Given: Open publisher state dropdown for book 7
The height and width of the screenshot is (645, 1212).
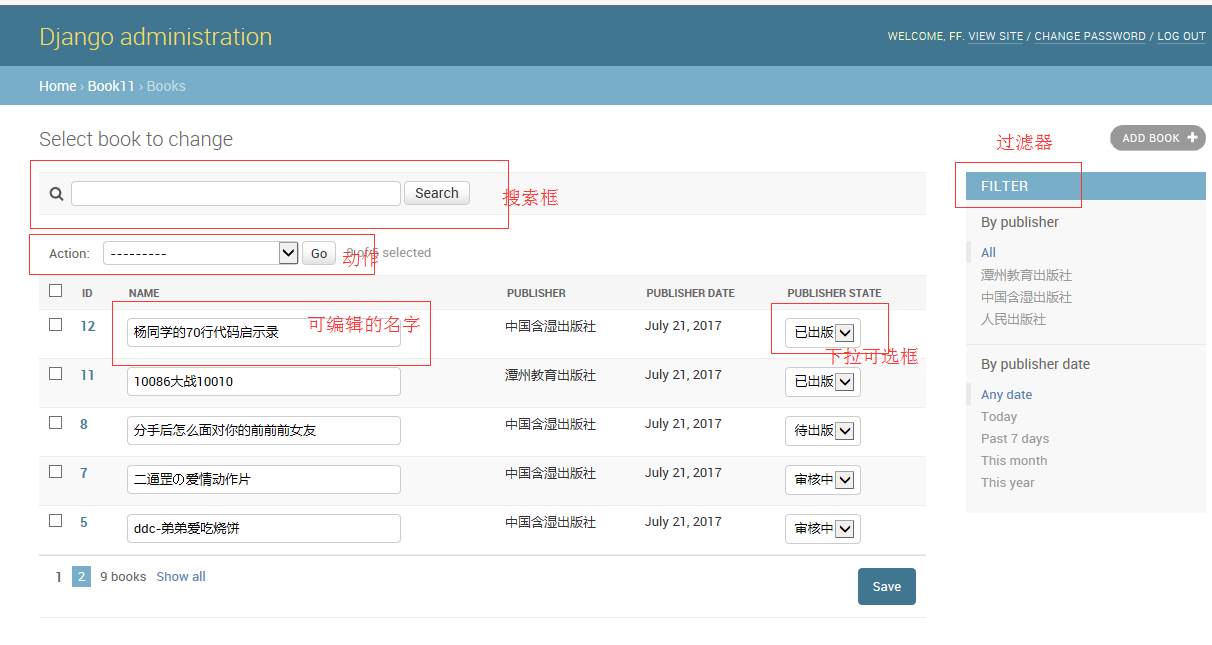Looking at the screenshot, I should 822,480.
